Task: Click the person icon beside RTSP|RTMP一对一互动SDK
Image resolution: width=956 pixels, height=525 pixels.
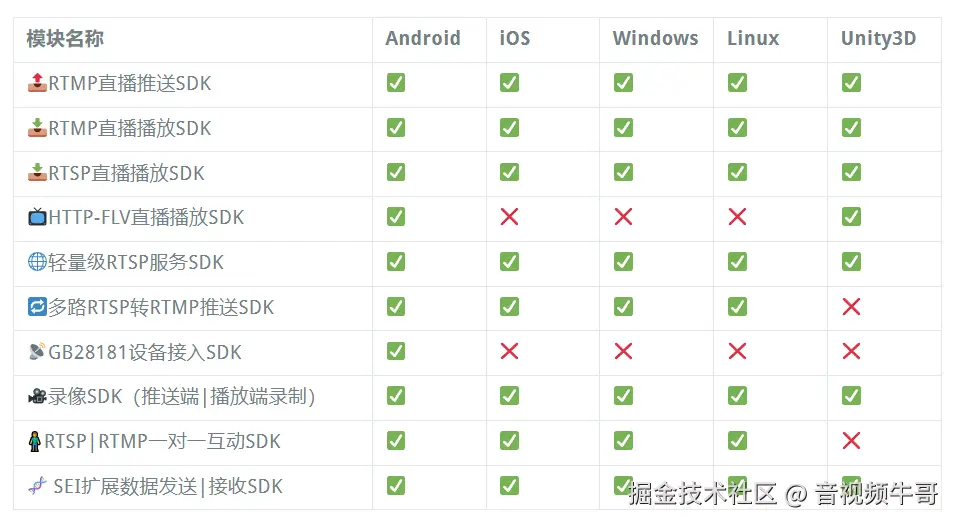Action: 35,441
